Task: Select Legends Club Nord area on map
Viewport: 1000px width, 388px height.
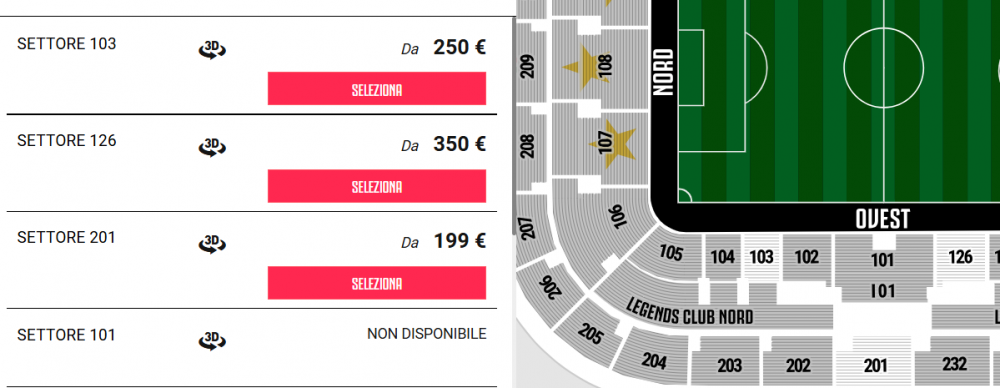Action: (690, 312)
